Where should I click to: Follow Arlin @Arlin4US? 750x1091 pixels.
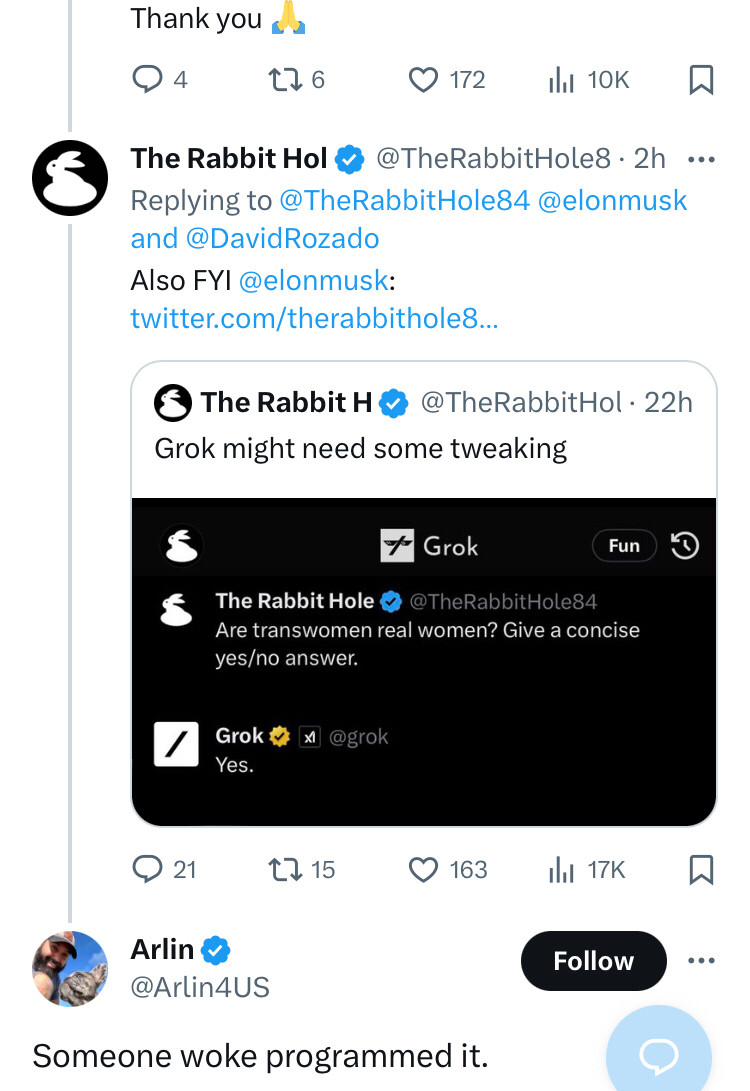(x=593, y=961)
